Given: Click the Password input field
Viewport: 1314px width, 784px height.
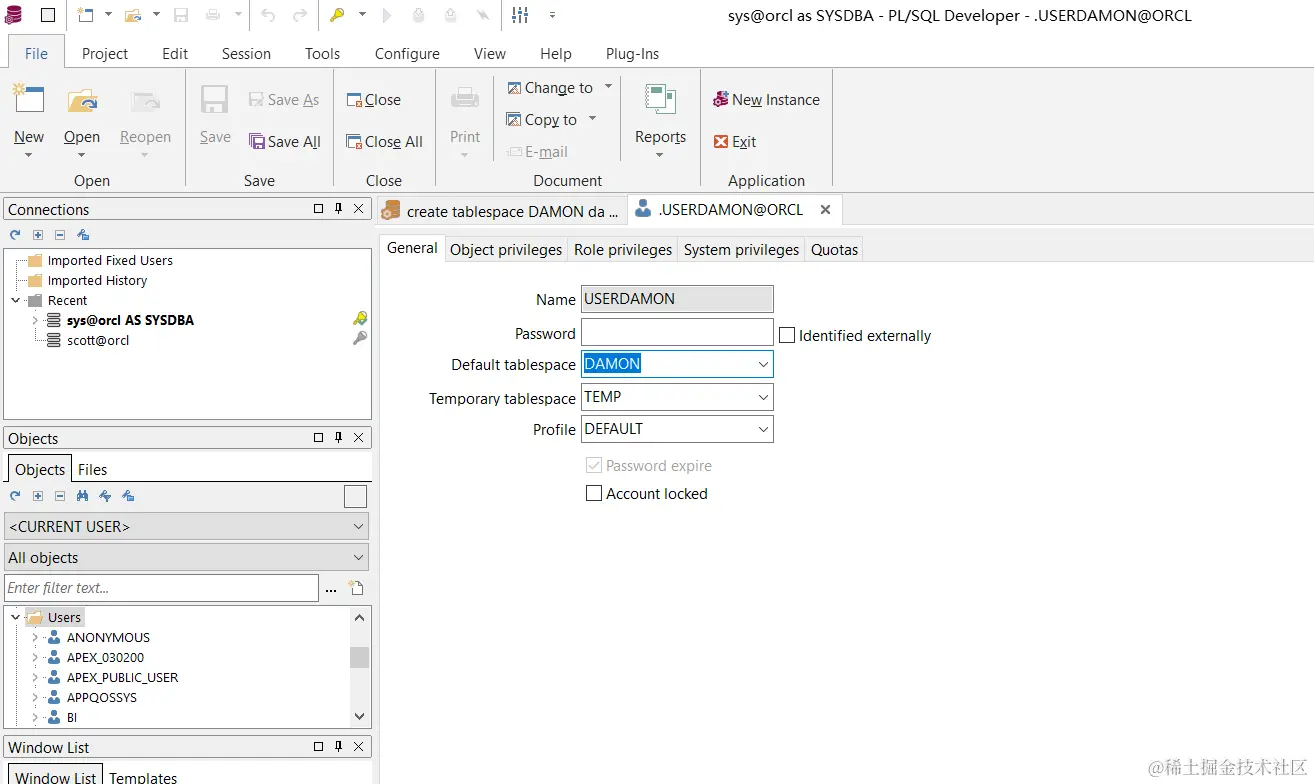Looking at the screenshot, I should 677,332.
